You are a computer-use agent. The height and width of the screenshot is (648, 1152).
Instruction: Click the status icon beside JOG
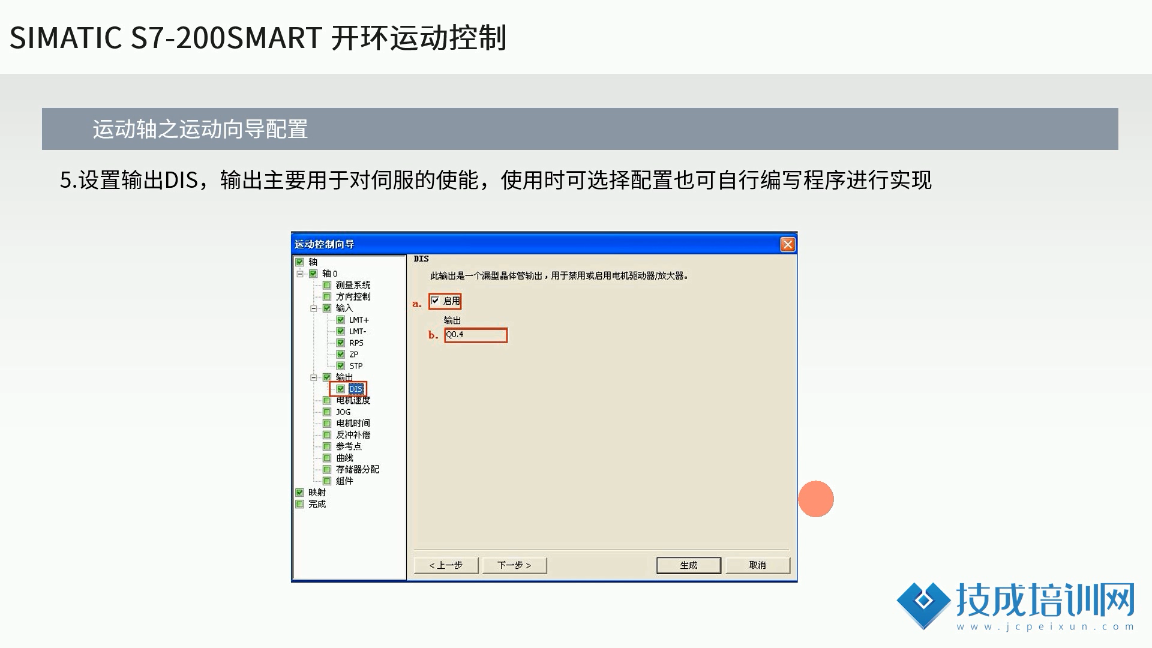327,411
